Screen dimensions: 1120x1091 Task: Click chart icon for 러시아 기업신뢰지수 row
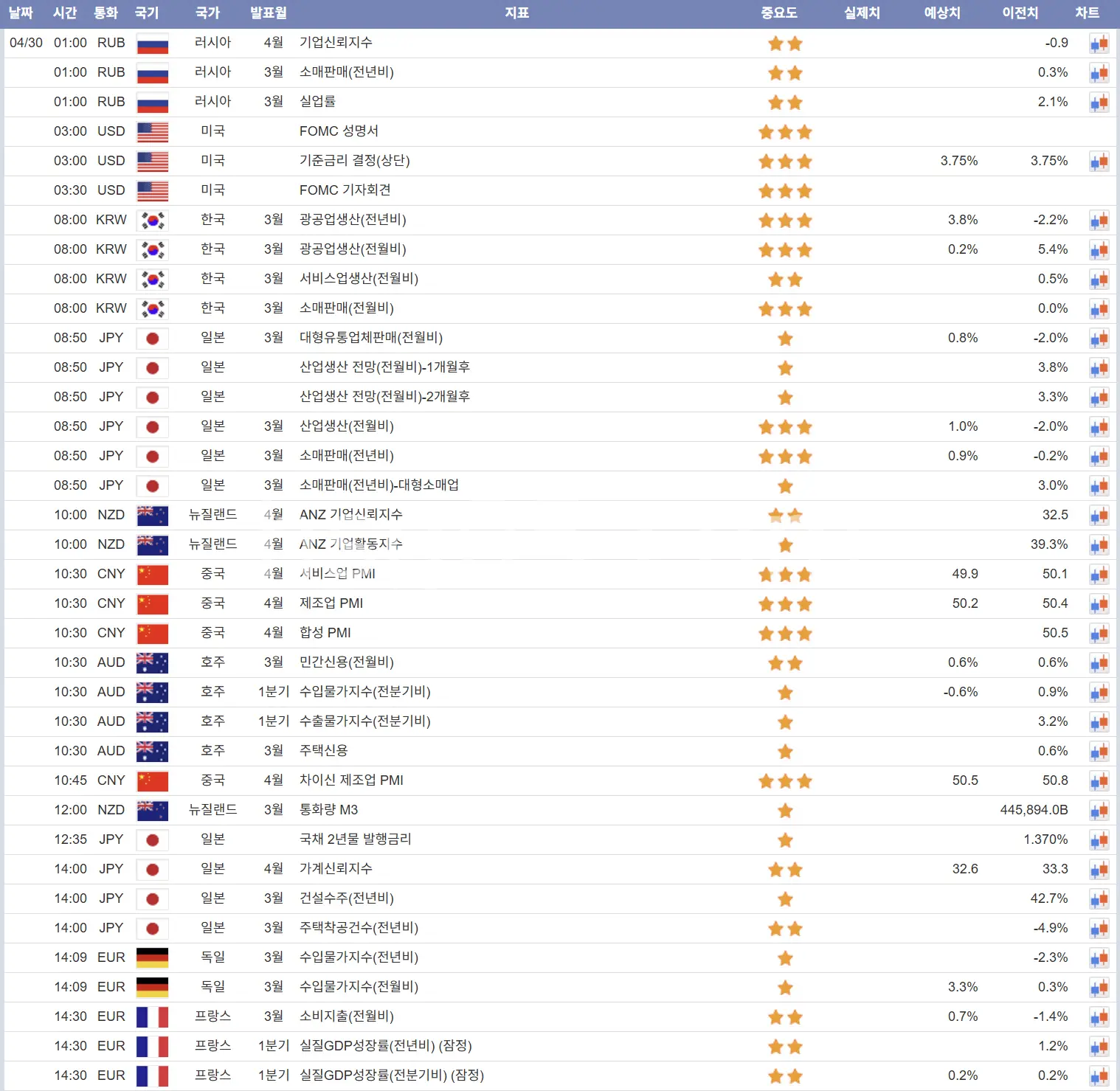click(1099, 44)
